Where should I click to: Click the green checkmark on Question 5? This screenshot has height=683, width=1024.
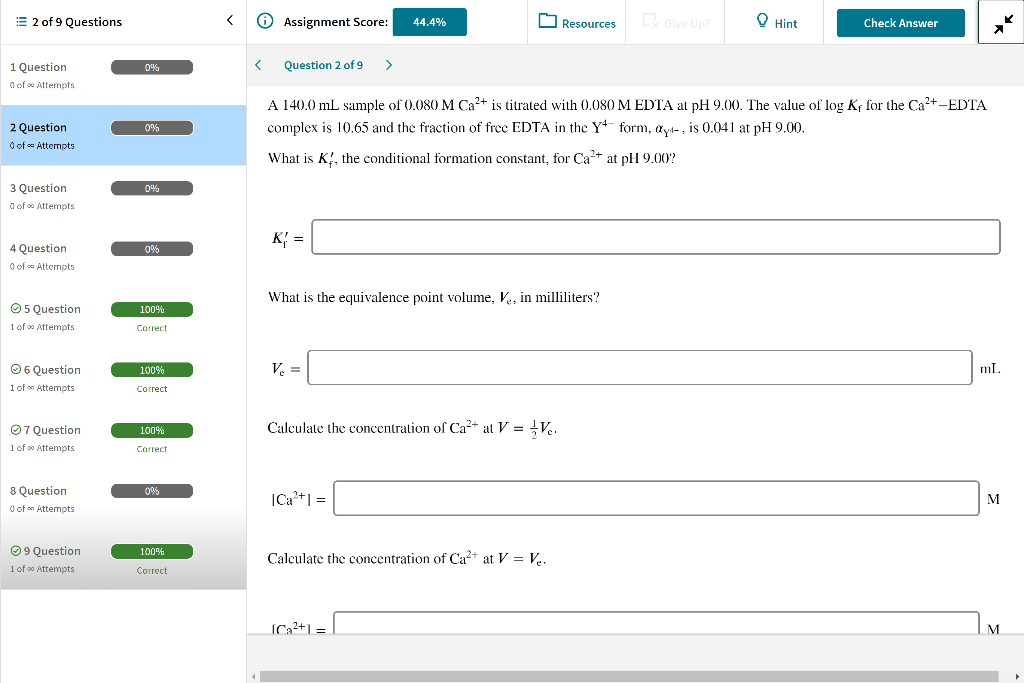[18, 308]
